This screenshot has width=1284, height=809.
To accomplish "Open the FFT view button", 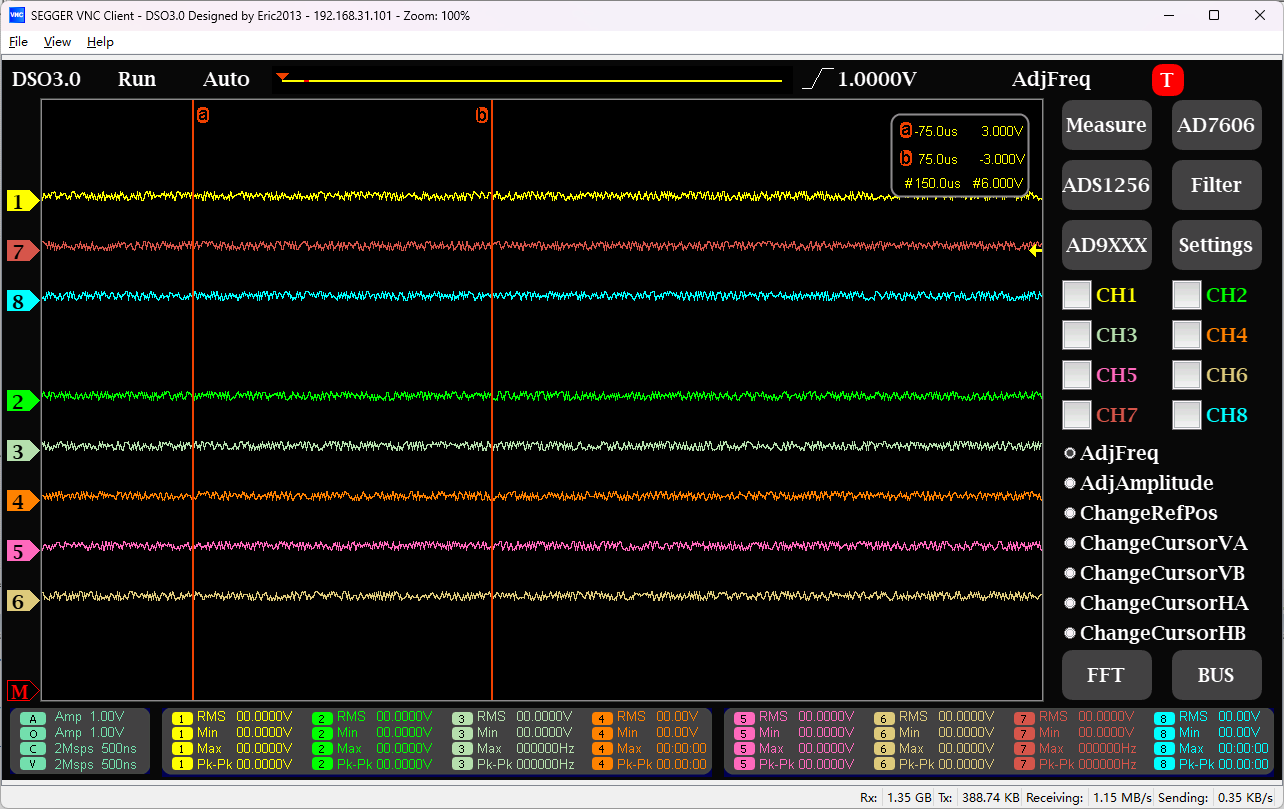I will (1106, 675).
